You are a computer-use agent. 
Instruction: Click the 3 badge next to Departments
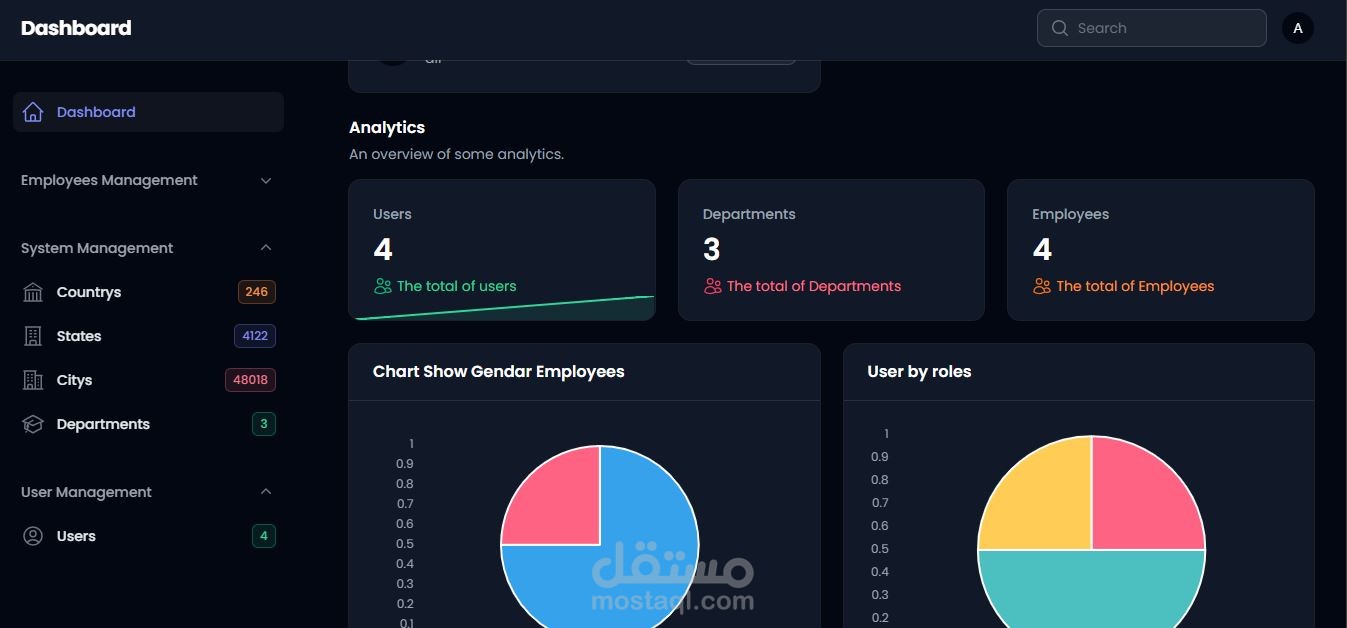[x=264, y=424]
